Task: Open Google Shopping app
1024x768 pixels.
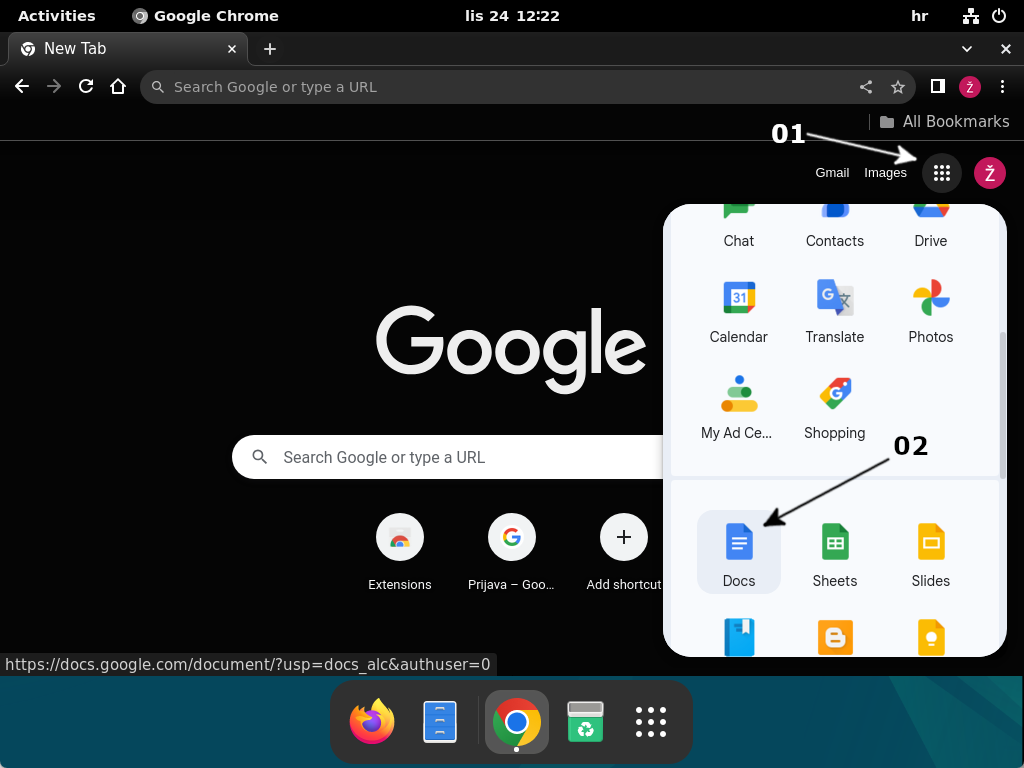Action: click(835, 407)
